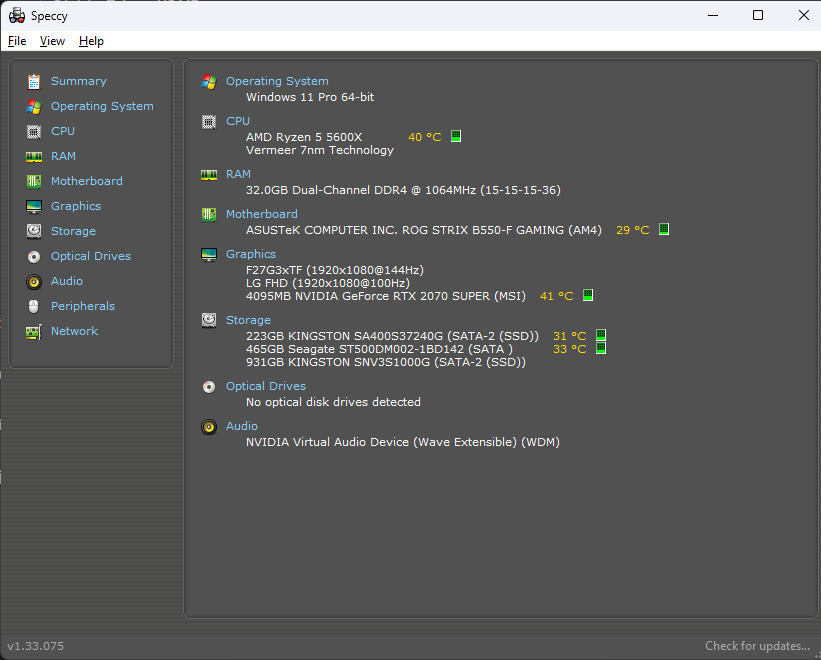Screen dimensions: 821x660
Task: Click the Network icon in sidebar
Action: (x=34, y=331)
